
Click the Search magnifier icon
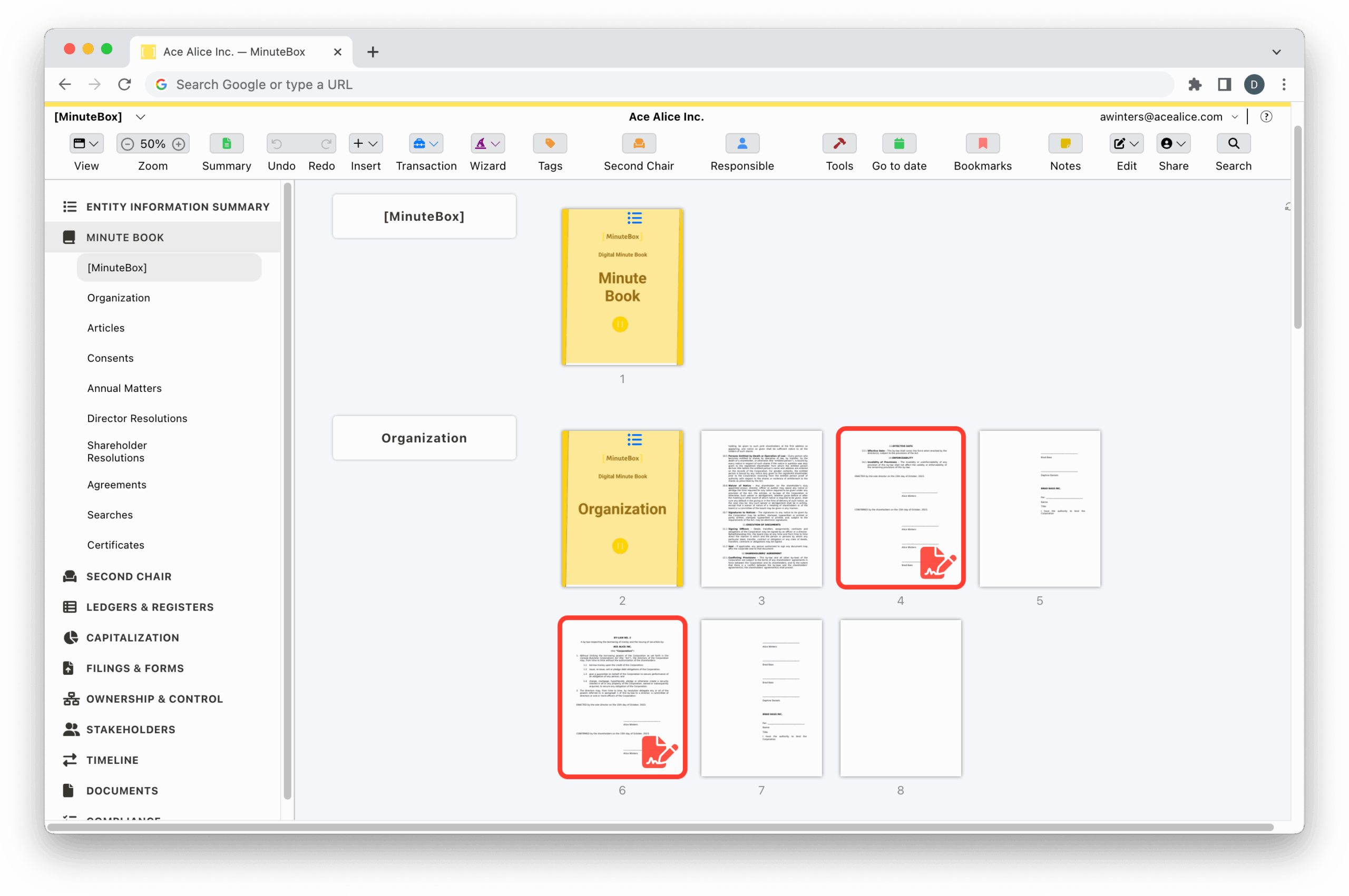1233,144
